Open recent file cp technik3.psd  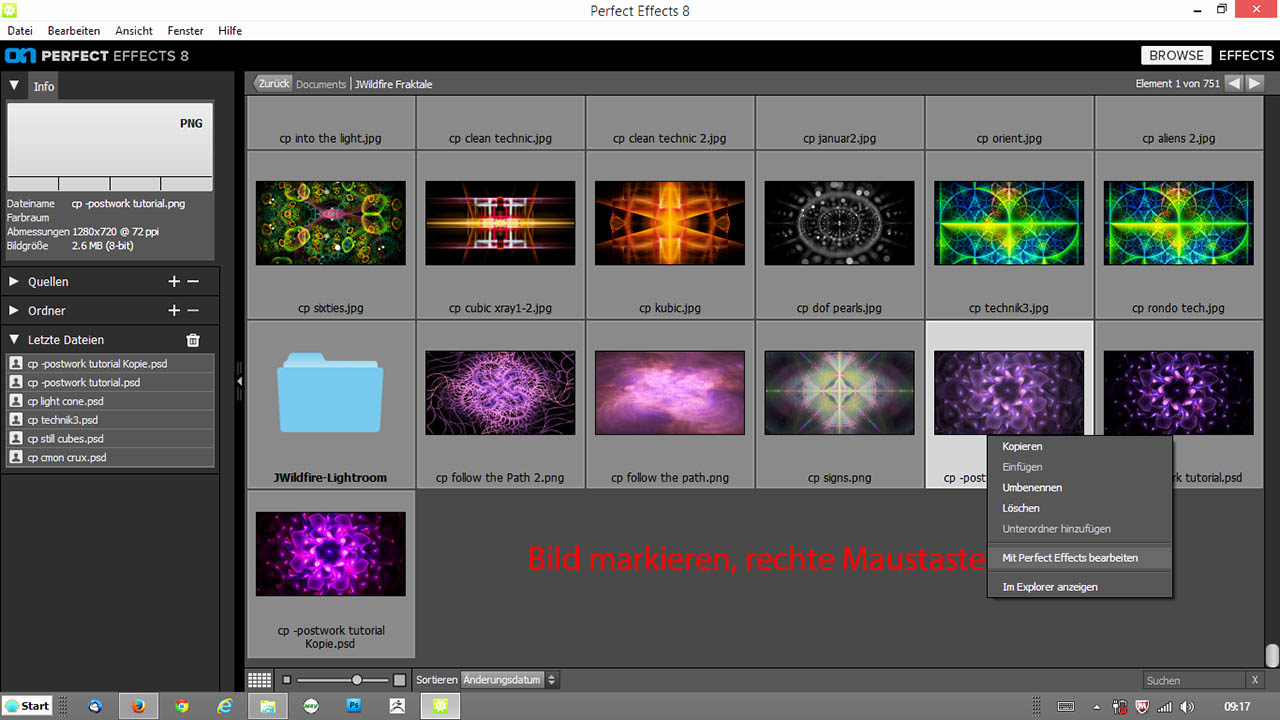(110, 420)
